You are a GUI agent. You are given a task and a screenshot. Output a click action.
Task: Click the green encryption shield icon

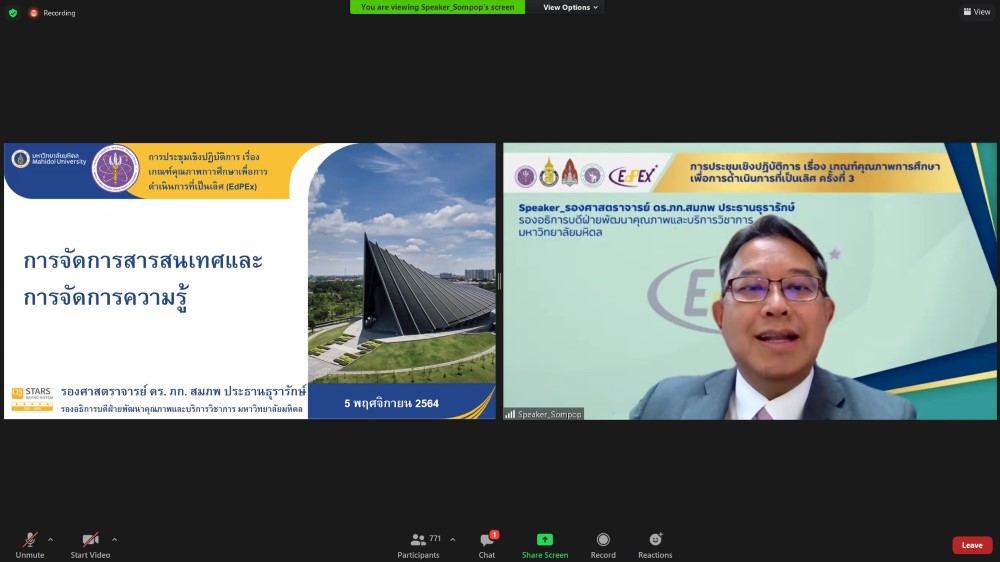pyautogui.click(x=13, y=13)
